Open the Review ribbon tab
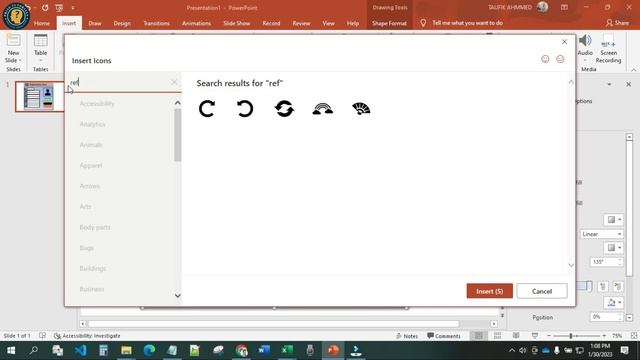The width and height of the screenshot is (640, 360). [x=301, y=23]
